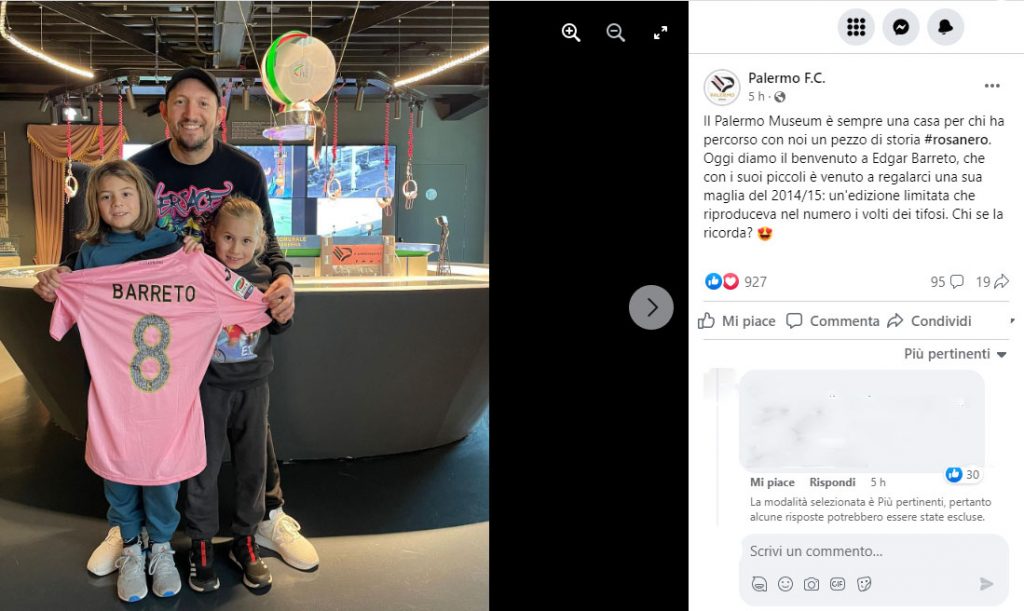Zoom in on the photo

571,33
